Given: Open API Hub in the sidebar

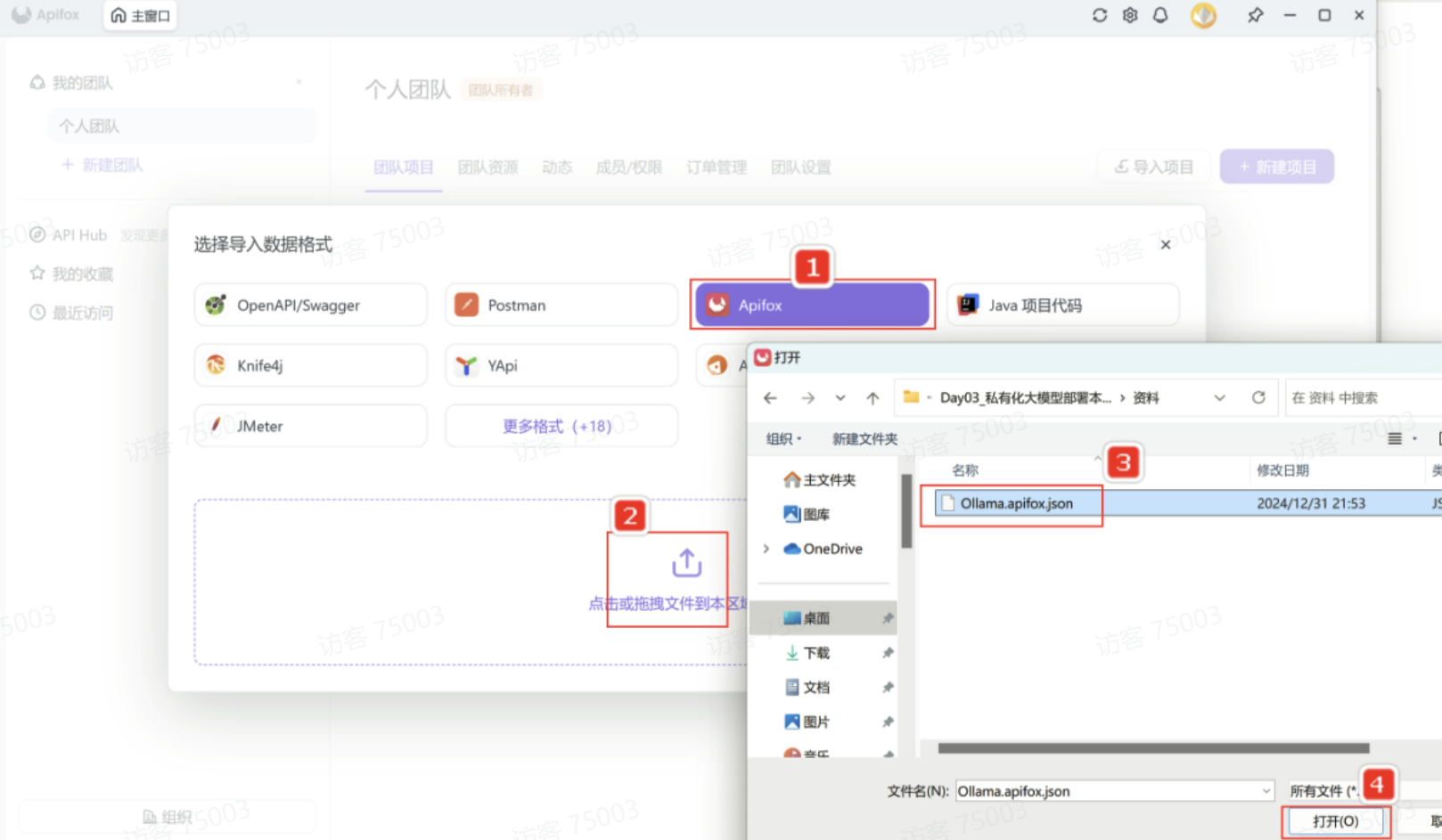Looking at the screenshot, I should coord(69,235).
